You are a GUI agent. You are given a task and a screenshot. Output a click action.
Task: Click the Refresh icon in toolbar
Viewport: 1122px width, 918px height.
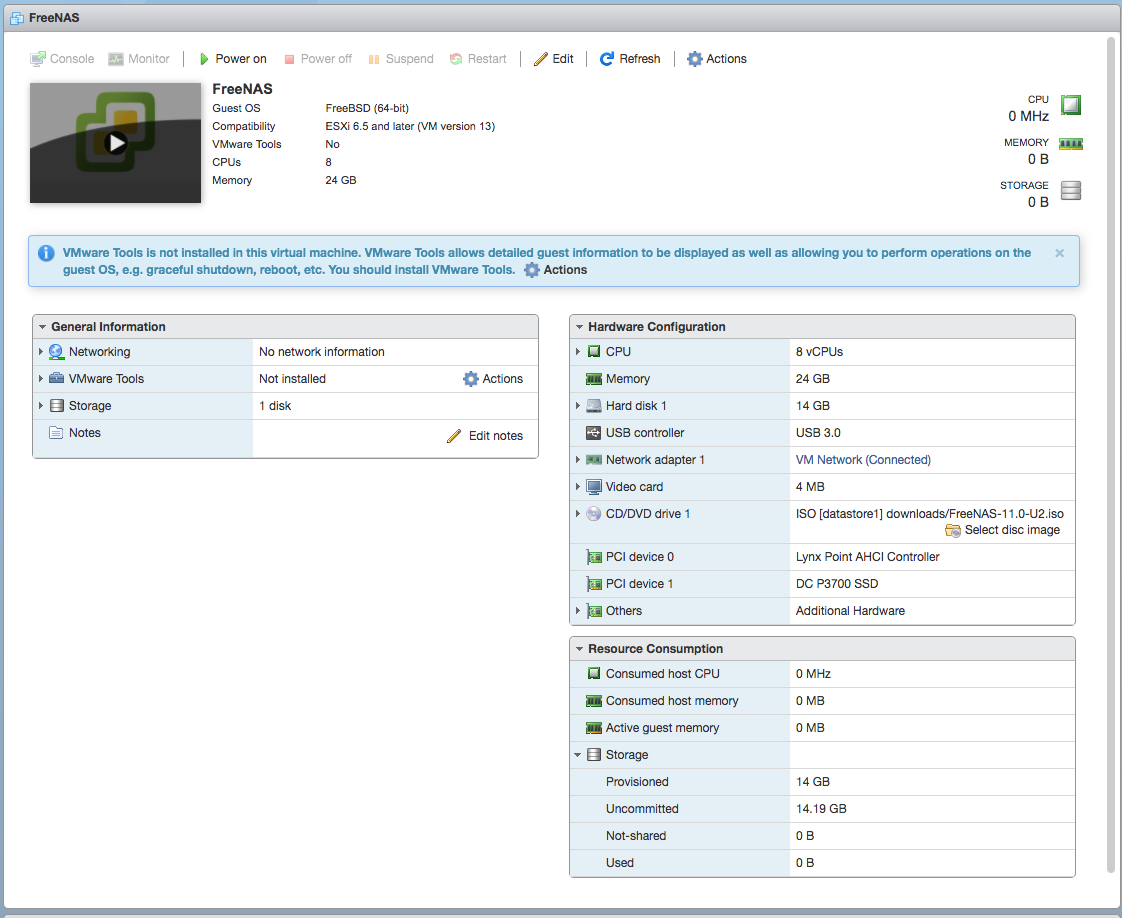(606, 59)
